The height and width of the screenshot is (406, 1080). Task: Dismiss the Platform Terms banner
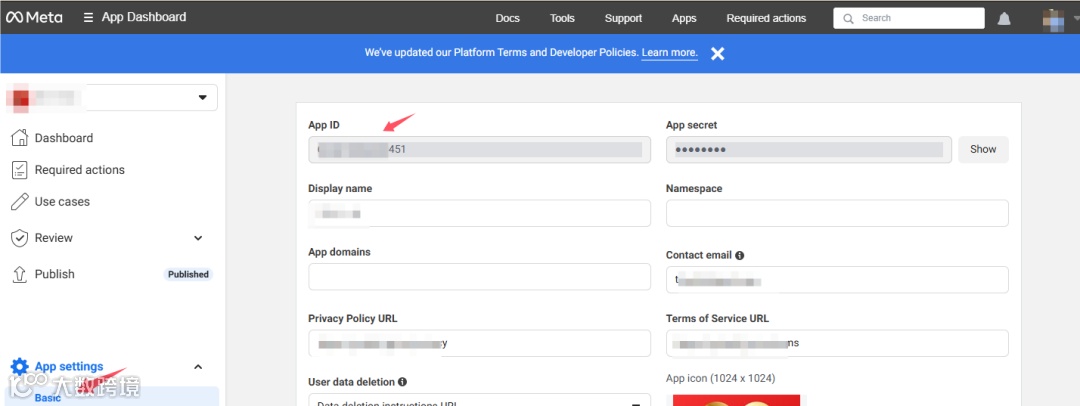718,53
